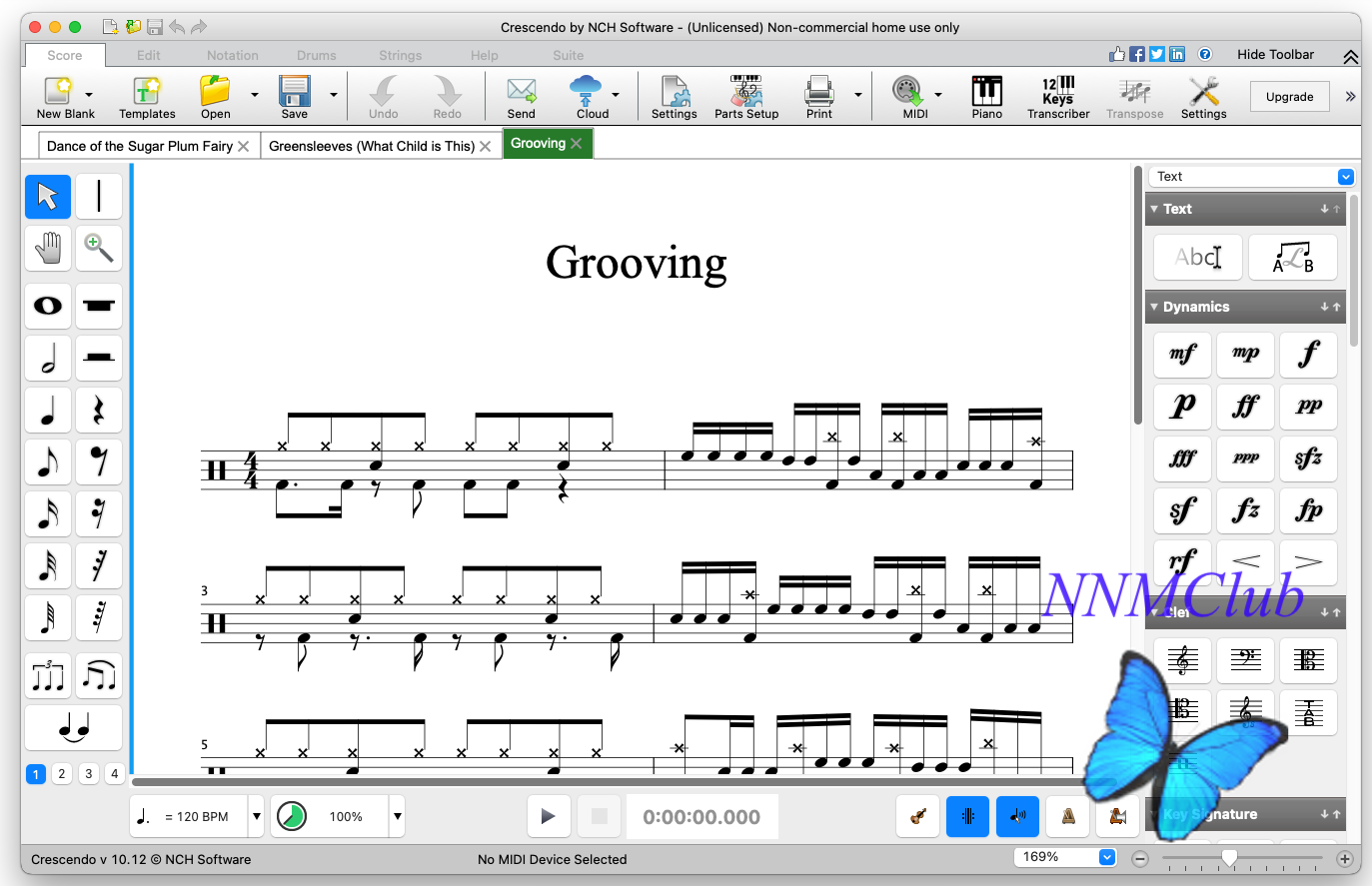Screen dimensions: 1372x886
Task: Choose the half note tool
Action: (48, 358)
